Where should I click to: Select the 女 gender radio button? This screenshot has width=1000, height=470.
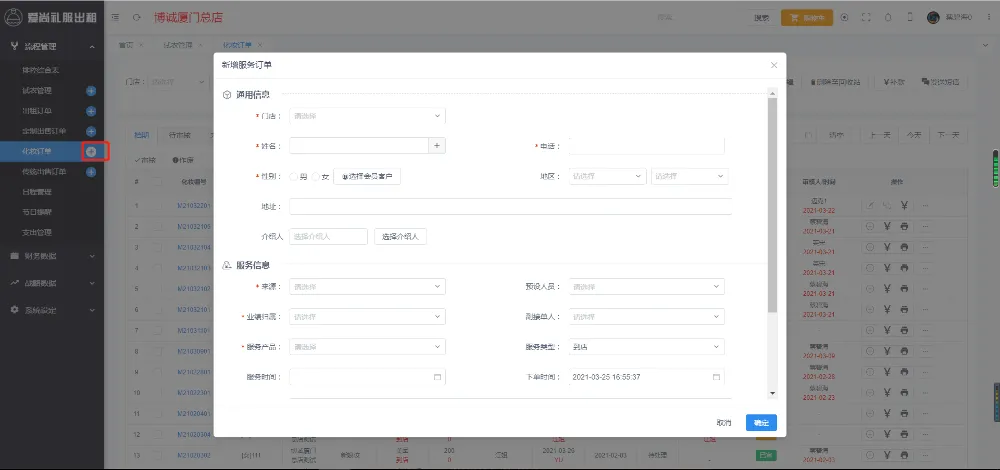tap(316, 177)
